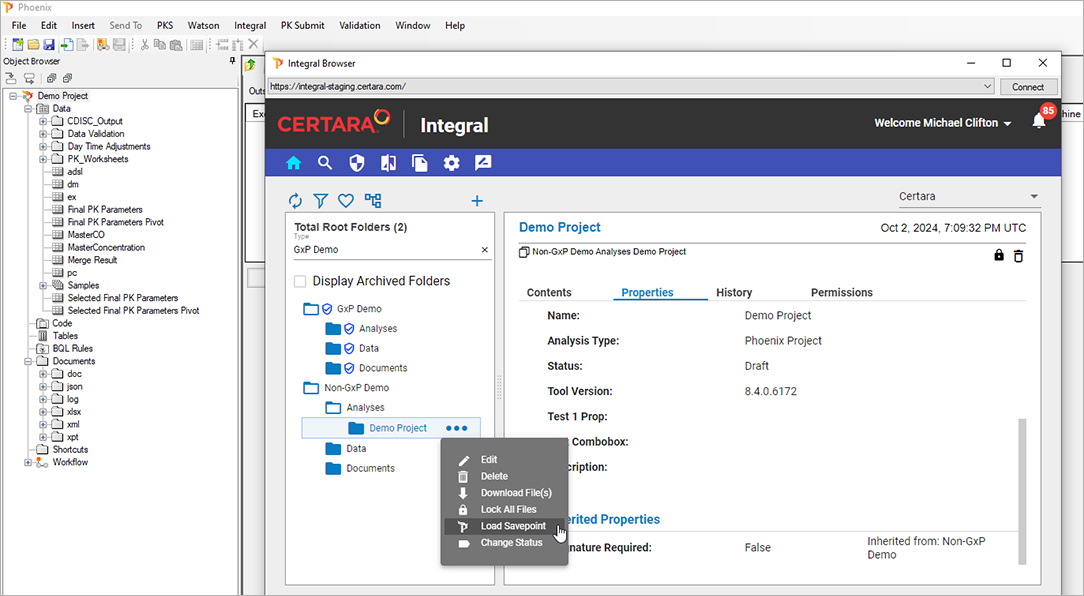Switch to the History tab
The width and height of the screenshot is (1084, 596).
(x=734, y=292)
